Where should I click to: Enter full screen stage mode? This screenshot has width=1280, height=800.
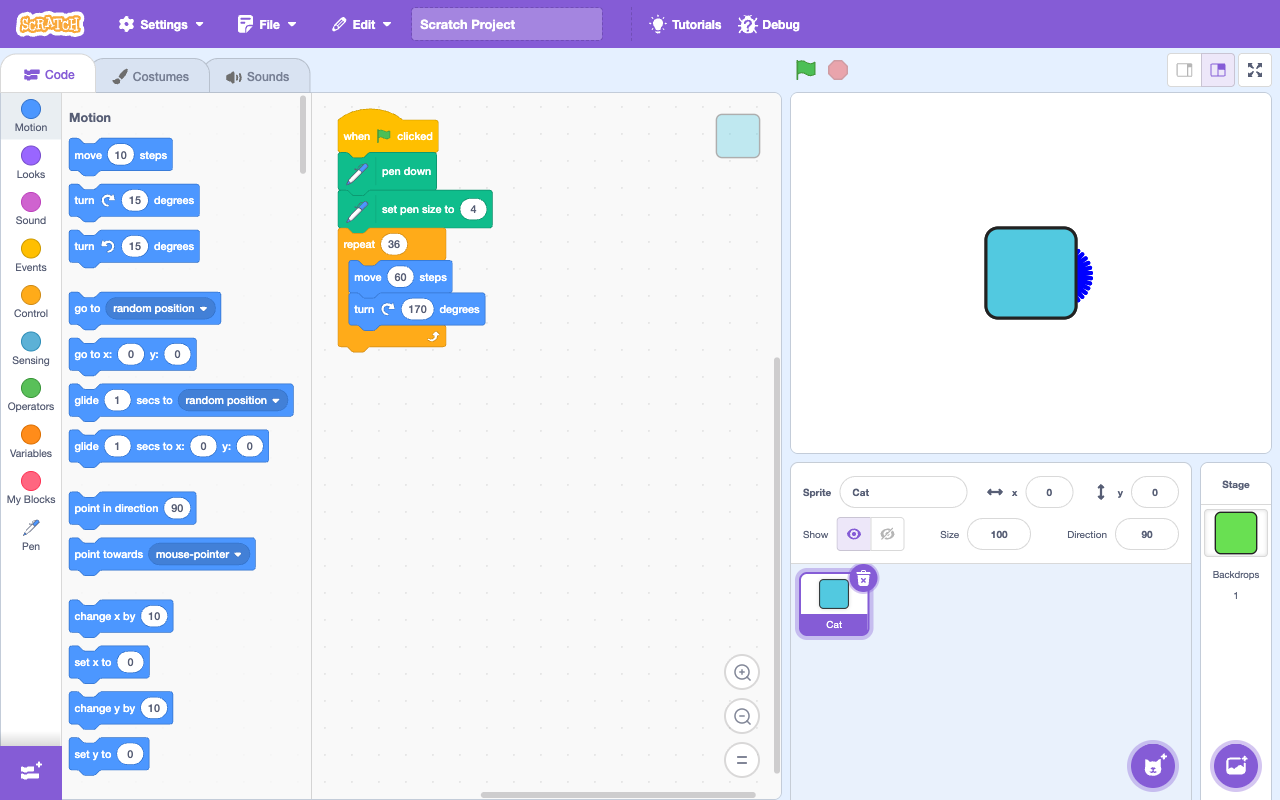[x=1255, y=70]
